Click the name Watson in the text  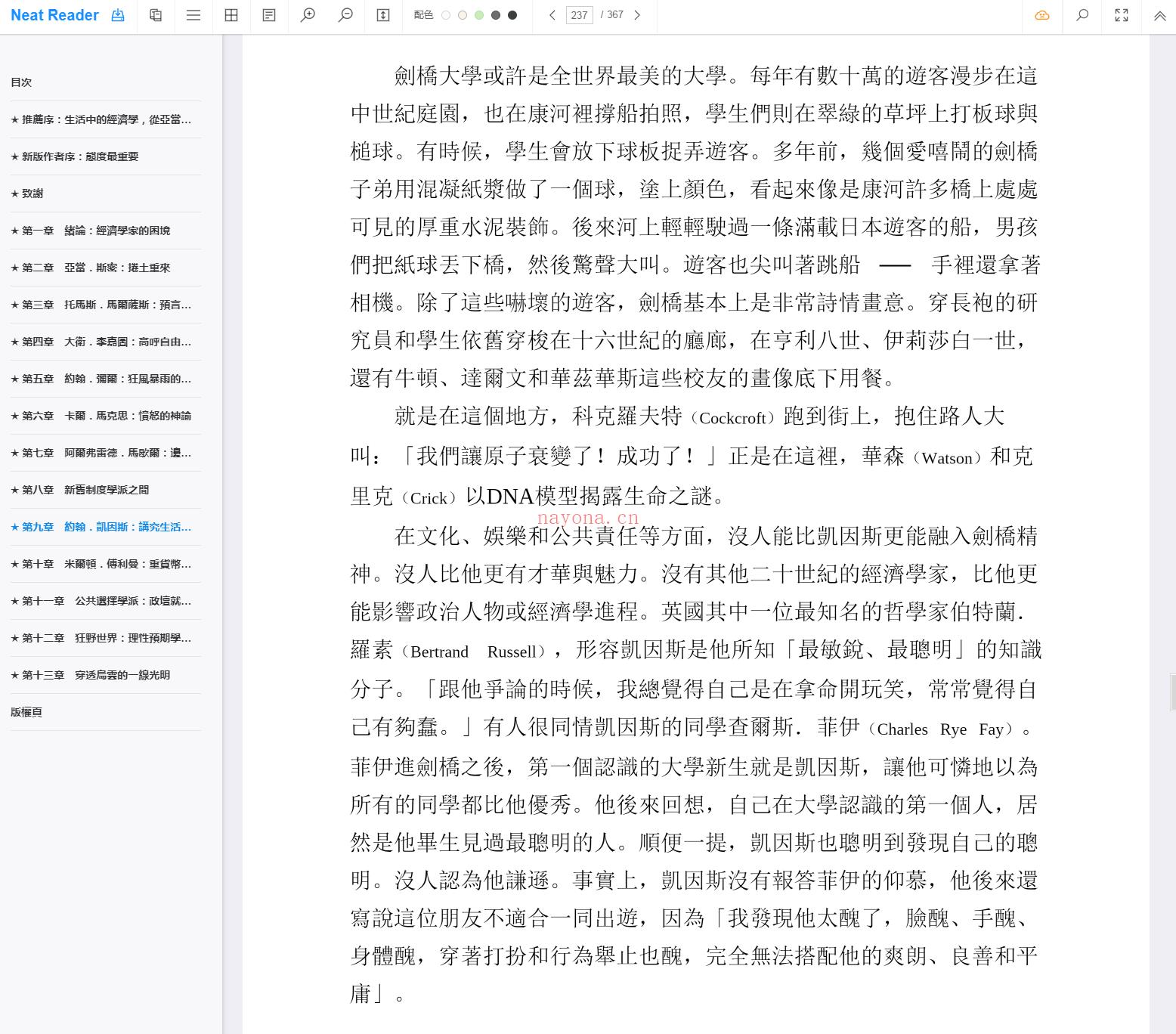(947, 458)
